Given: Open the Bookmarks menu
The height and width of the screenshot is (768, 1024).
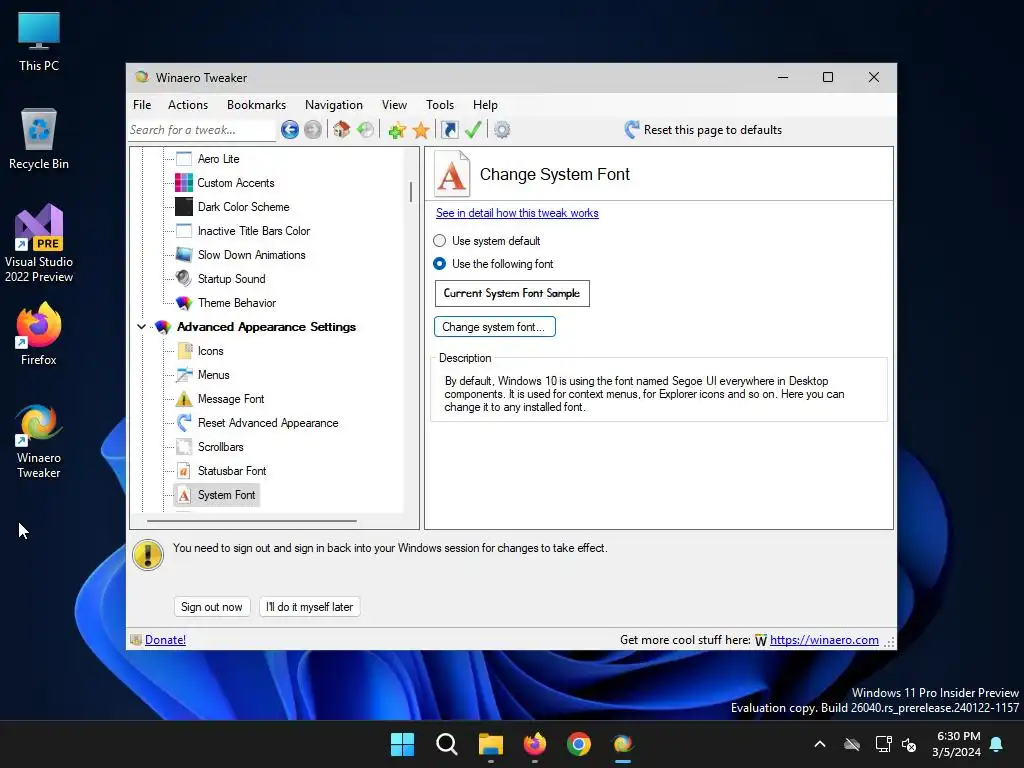Looking at the screenshot, I should tap(256, 104).
